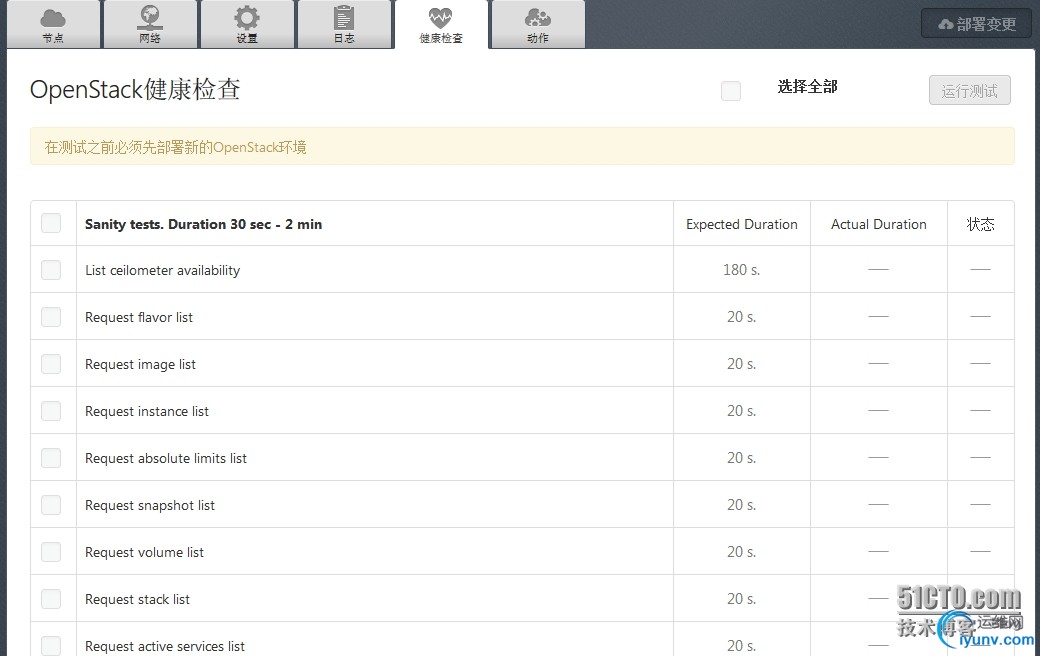Go to the 日志 (Logs) tab

[344, 25]
